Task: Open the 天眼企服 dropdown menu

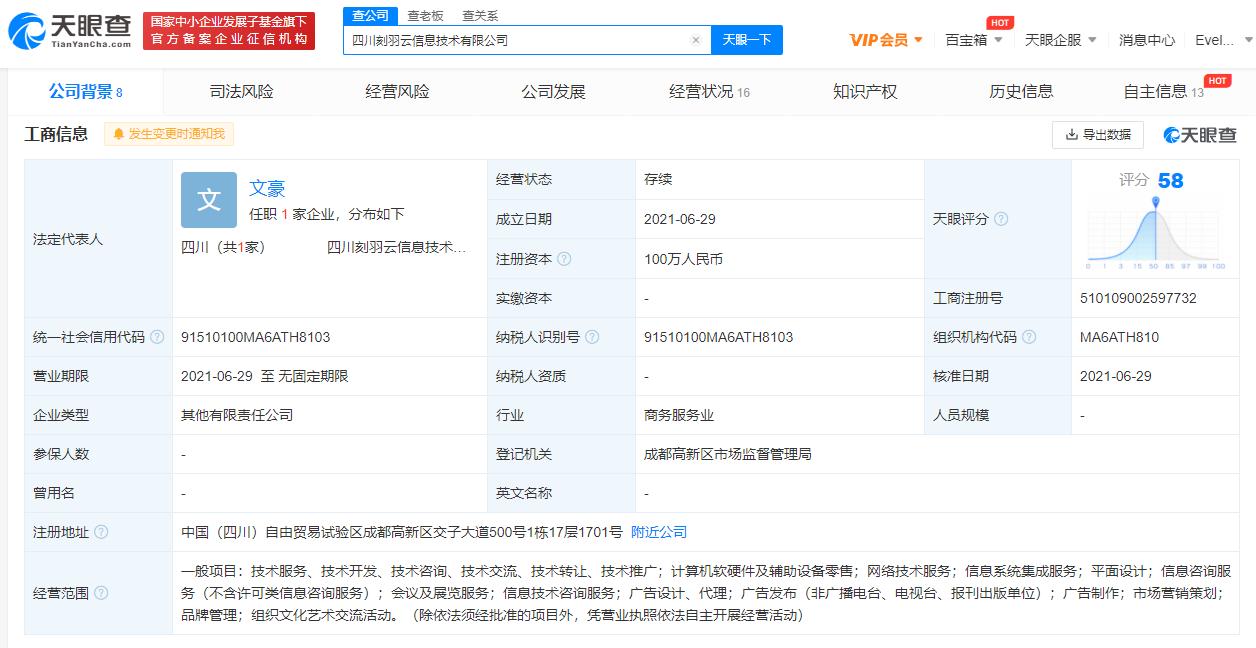Action: (x=1061, y=40)
